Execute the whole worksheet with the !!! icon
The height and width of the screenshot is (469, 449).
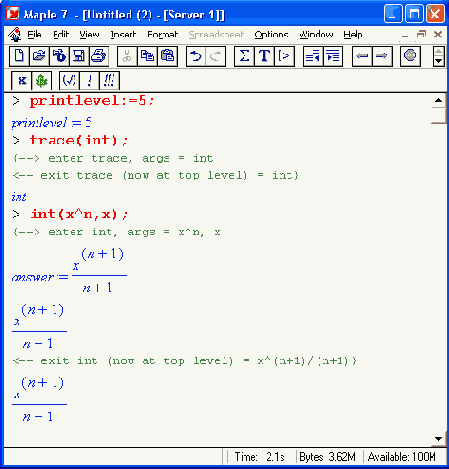109,81
